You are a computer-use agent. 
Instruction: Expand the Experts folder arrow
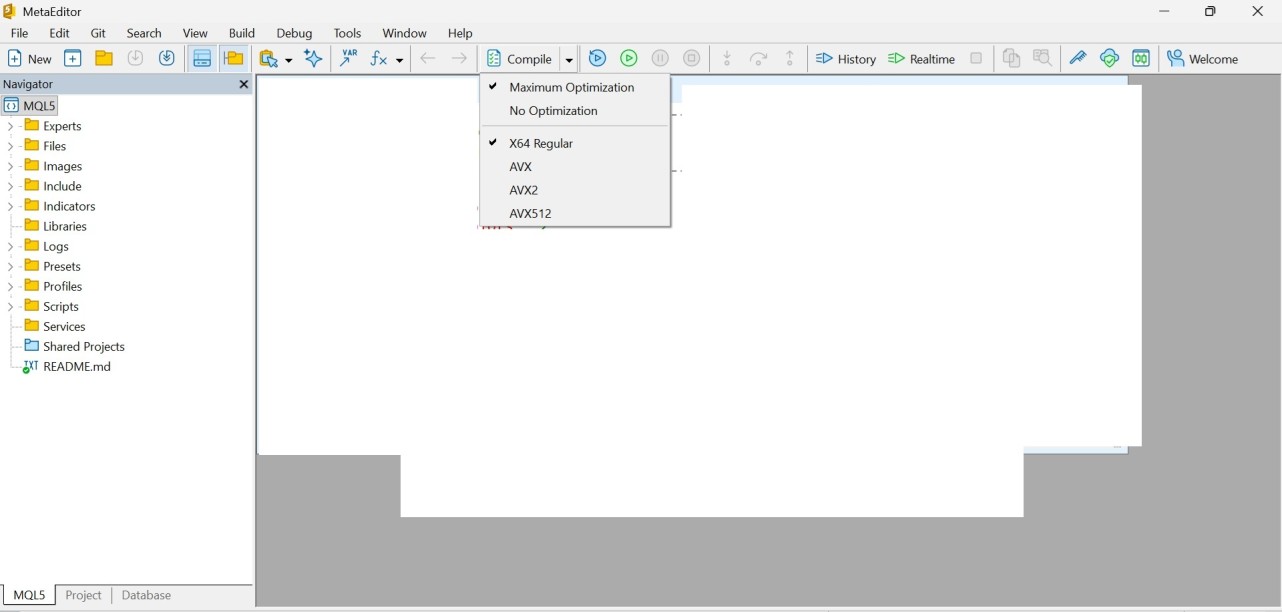10,127
